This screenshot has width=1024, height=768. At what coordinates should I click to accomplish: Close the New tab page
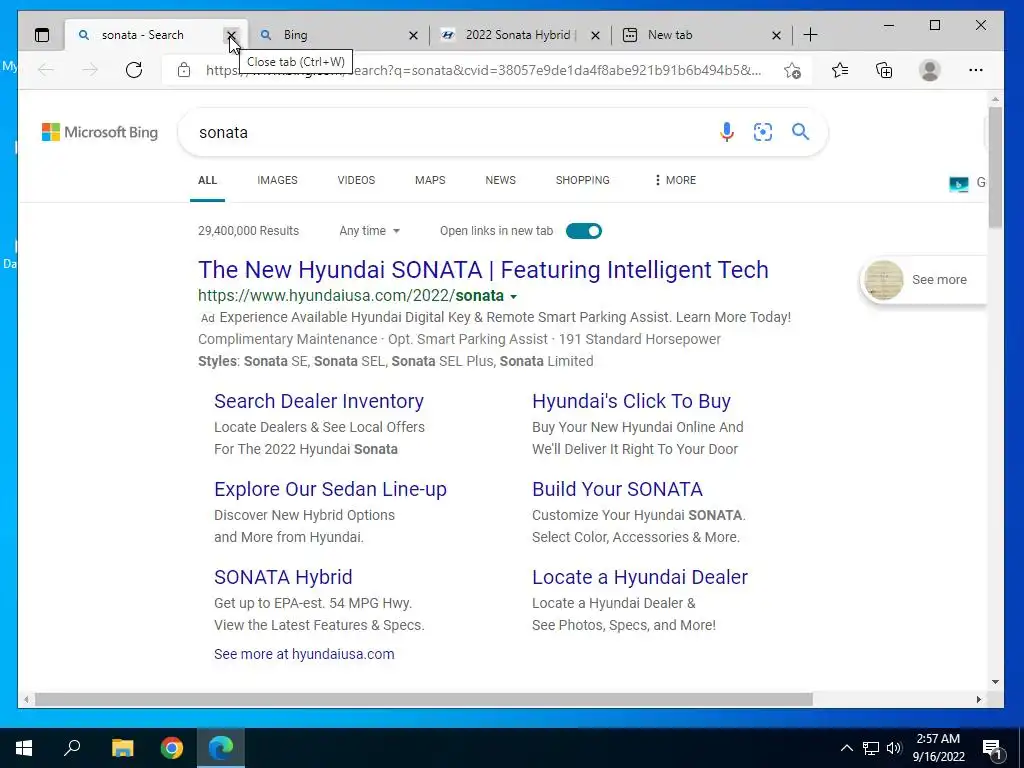coord(776,35)
